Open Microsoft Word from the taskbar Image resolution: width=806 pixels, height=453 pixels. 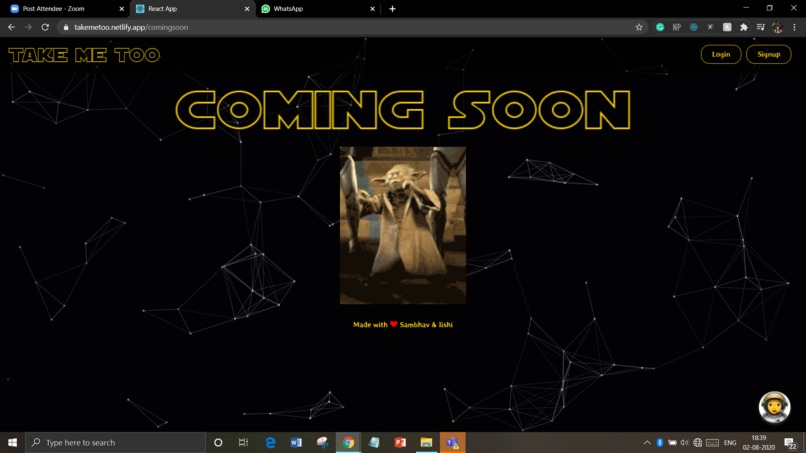coord(296,442)
